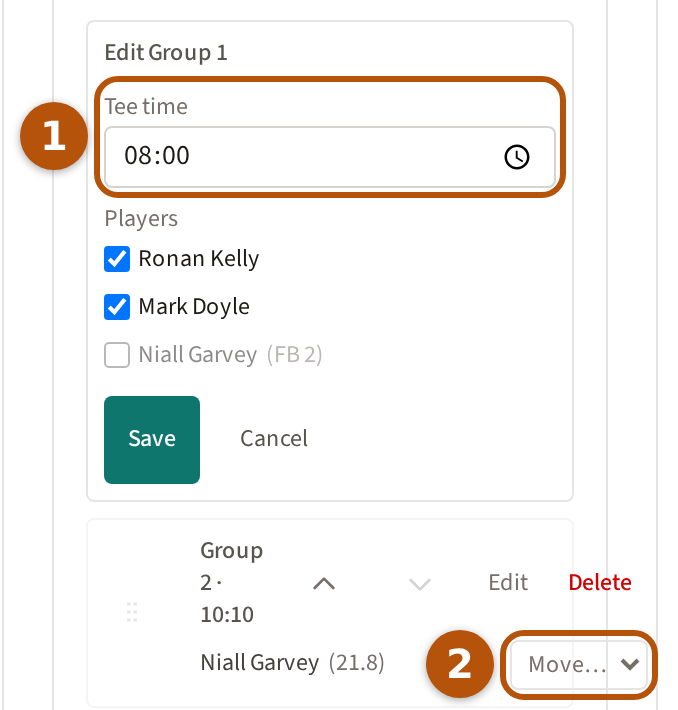
Task: Cancel editing Group 1
Action: tap(274, 438)
